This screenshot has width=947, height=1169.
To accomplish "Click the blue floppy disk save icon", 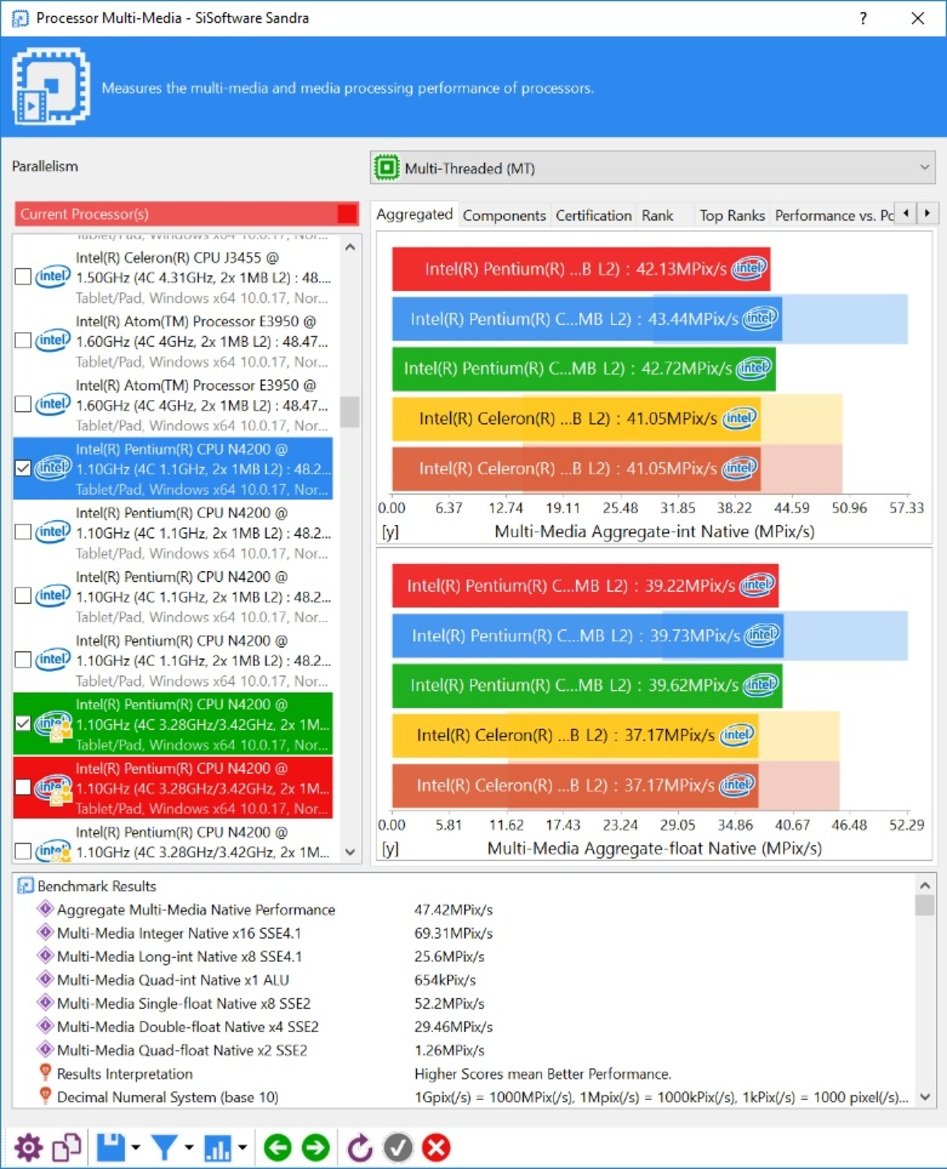I will [x=111, y=1147].
